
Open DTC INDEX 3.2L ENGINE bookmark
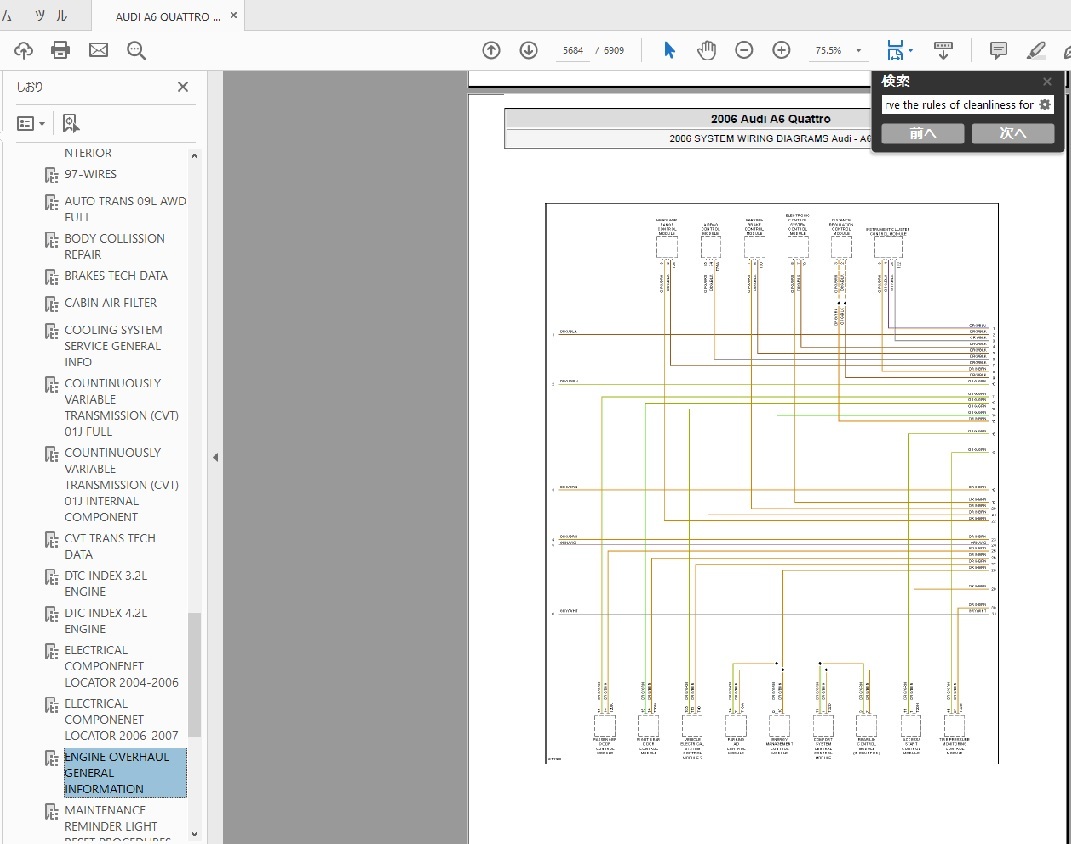point(106,583)
